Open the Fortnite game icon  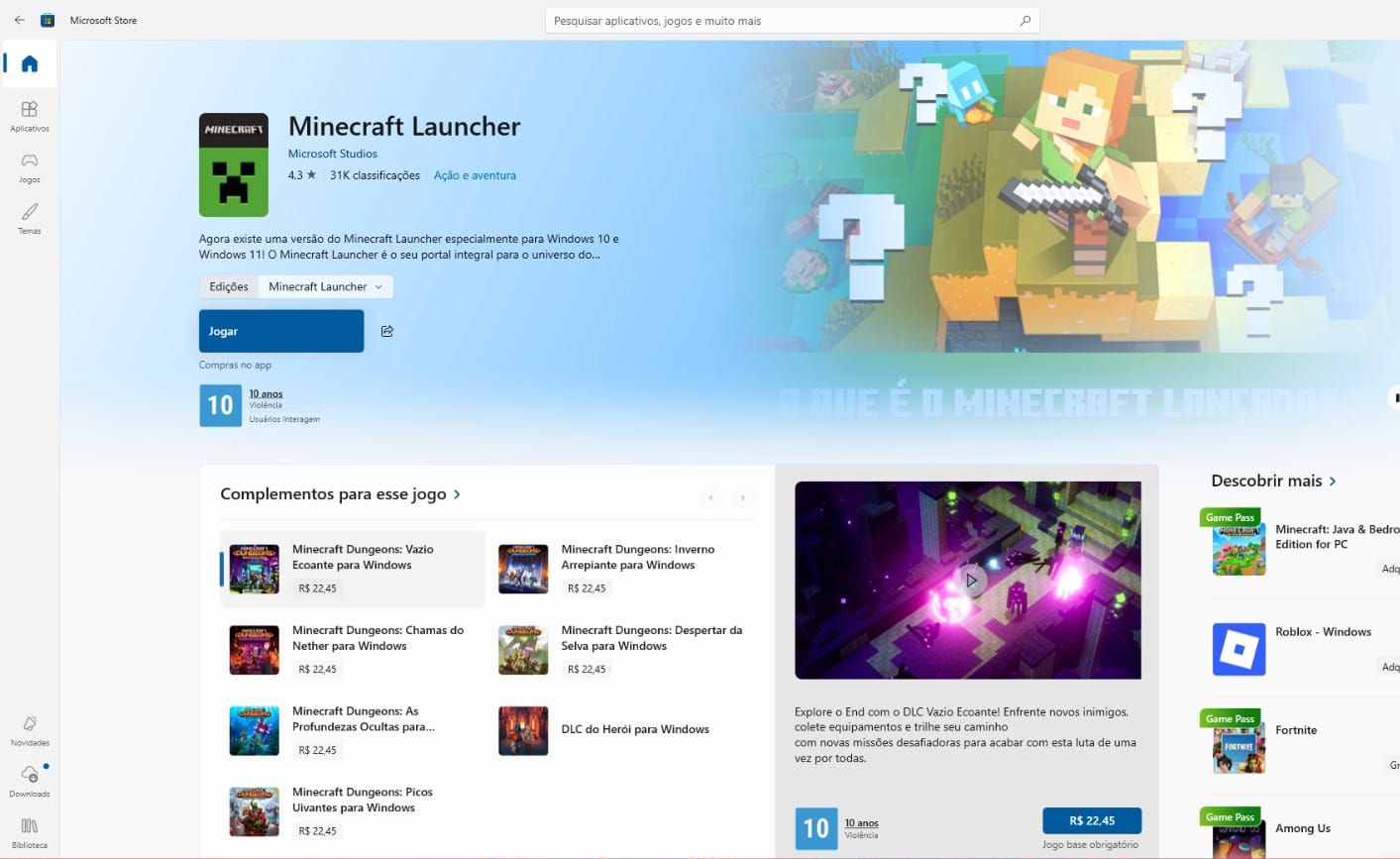tap(1238, 748)
